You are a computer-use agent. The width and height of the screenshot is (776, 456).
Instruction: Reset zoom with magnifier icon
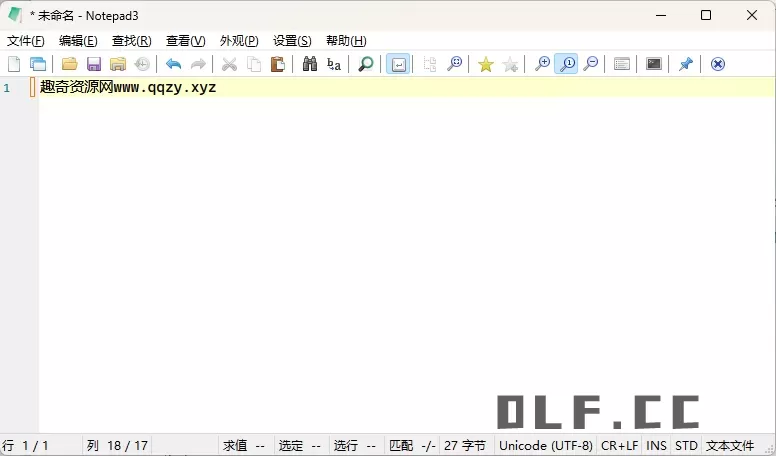(566, 64)
